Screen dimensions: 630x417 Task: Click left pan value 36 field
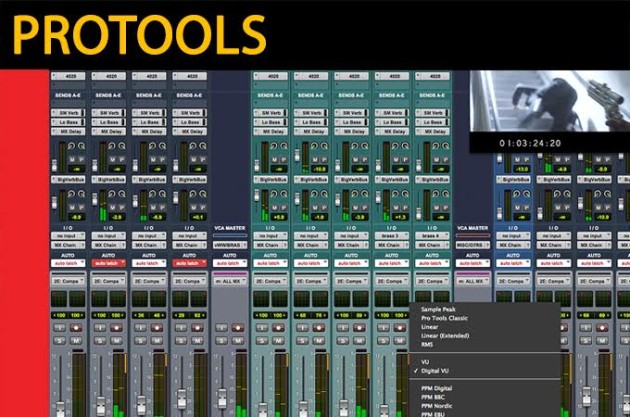tap(139, 315)
